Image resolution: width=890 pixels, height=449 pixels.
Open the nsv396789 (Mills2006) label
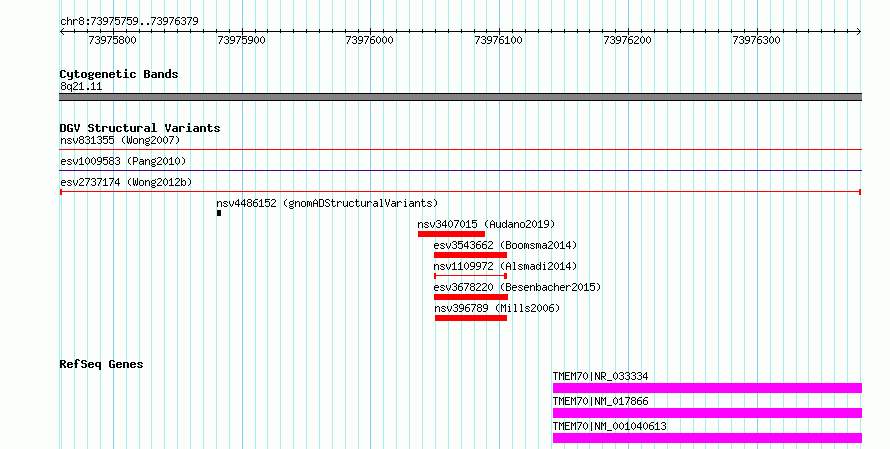[497, 308]
